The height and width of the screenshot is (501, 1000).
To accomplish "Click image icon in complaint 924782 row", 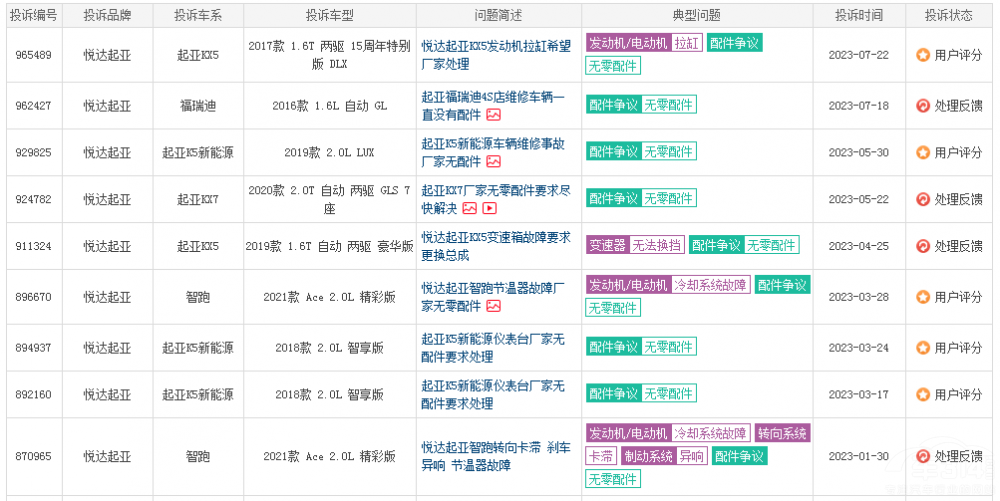I will (x=470, y=209).
